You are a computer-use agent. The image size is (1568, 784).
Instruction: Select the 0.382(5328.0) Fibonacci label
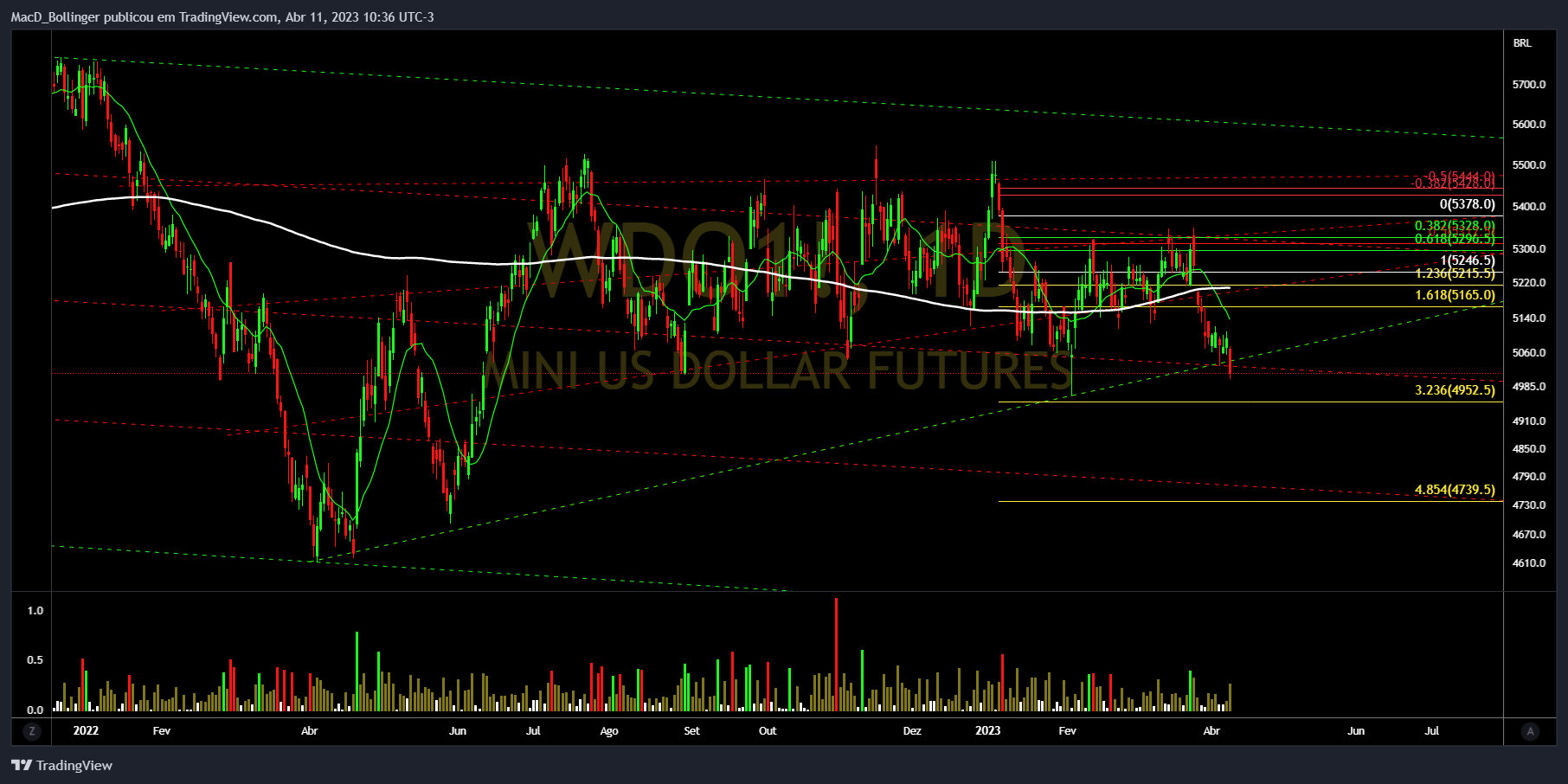point(1455,226)
